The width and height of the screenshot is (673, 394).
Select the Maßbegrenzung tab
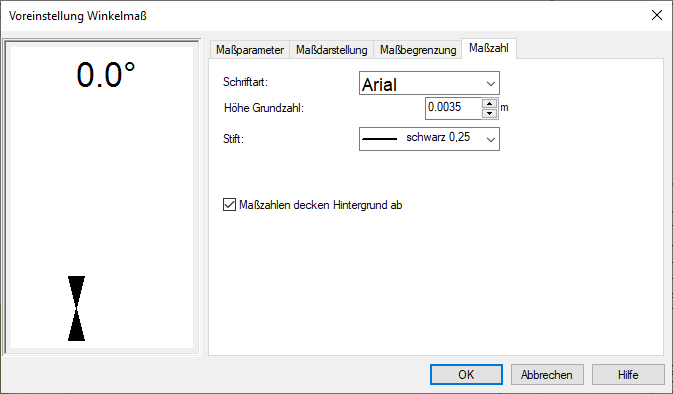click(418, 50)
